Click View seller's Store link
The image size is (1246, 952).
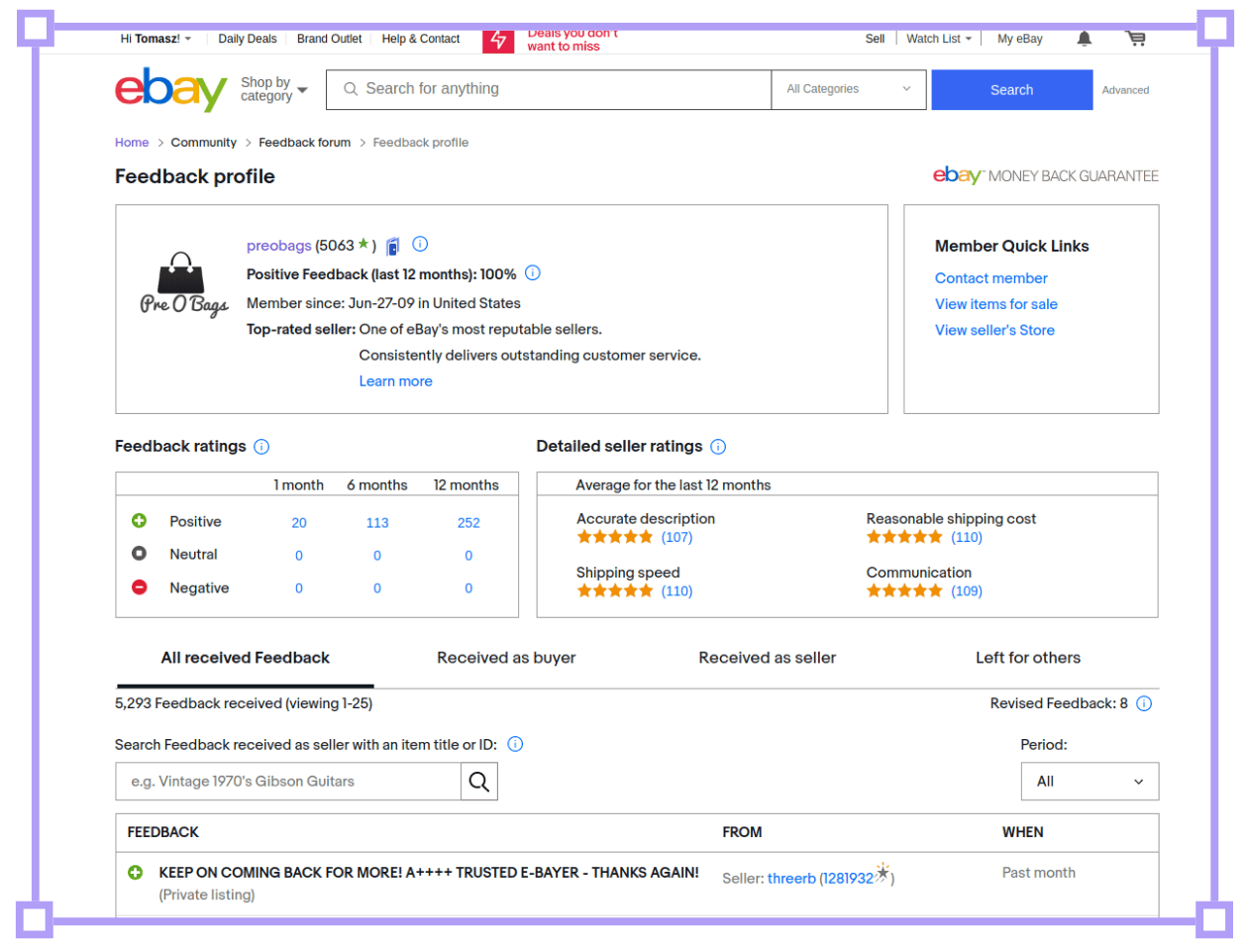coord(994,330)
